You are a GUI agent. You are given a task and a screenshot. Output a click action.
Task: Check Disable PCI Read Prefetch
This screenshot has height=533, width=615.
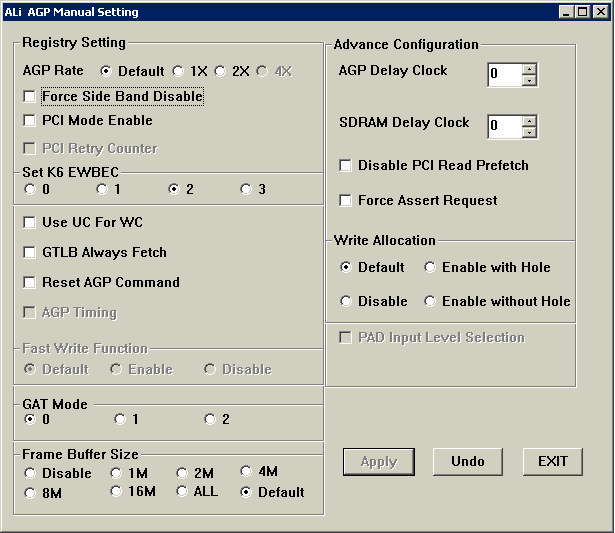pyautogui.click(x=345, y=166)
